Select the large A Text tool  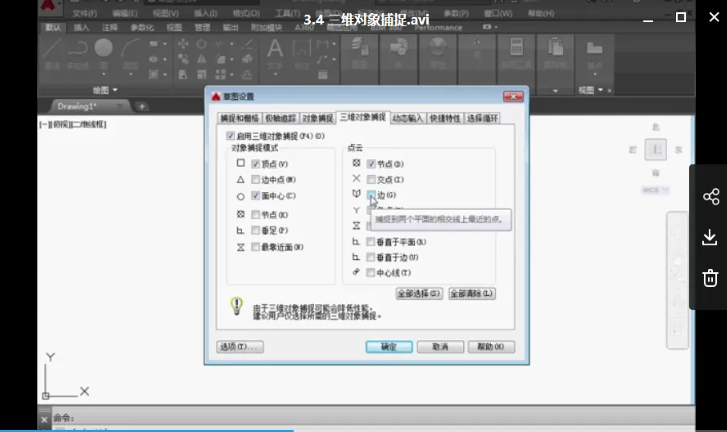click(274, 48)
